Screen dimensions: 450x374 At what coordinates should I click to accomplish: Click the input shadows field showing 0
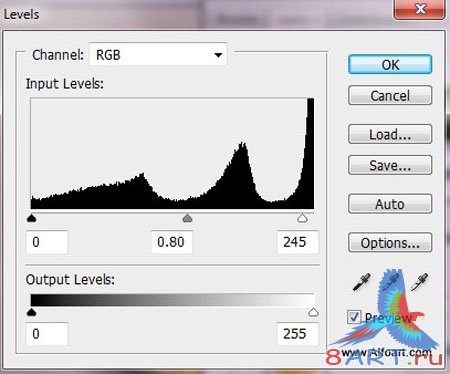(47, 242)
